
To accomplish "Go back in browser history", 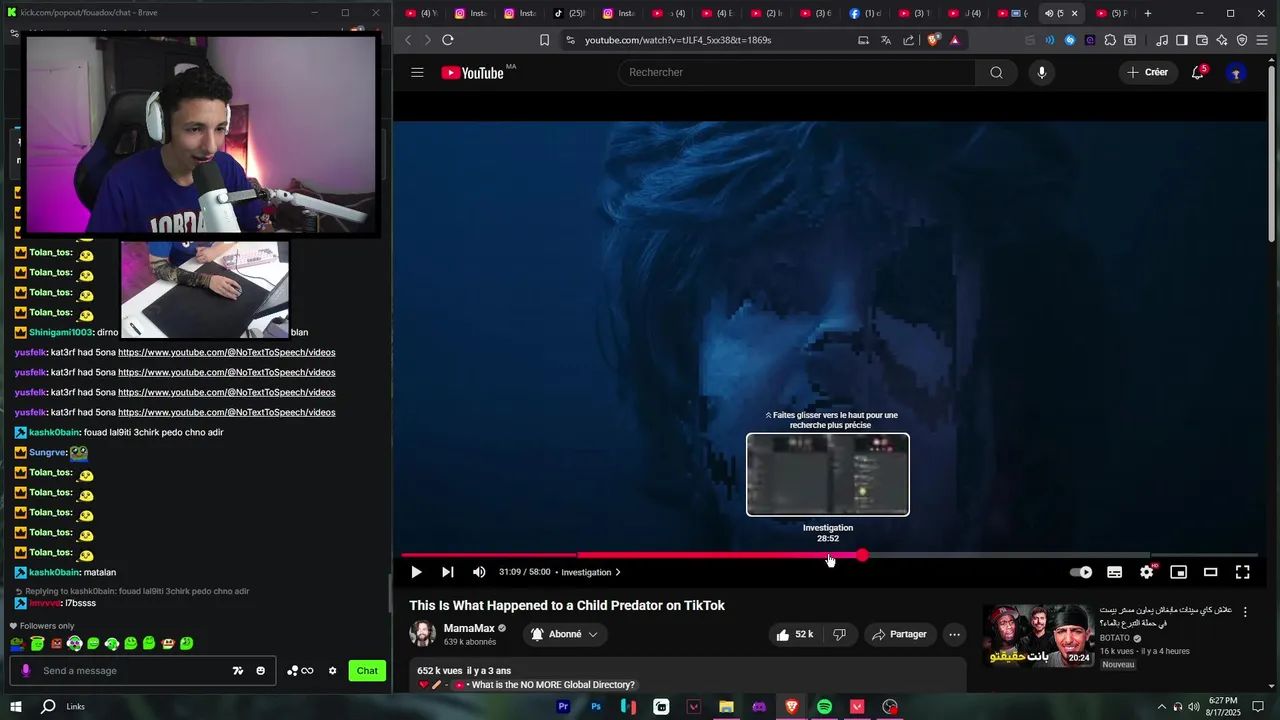I will click(x=408, y=40).
